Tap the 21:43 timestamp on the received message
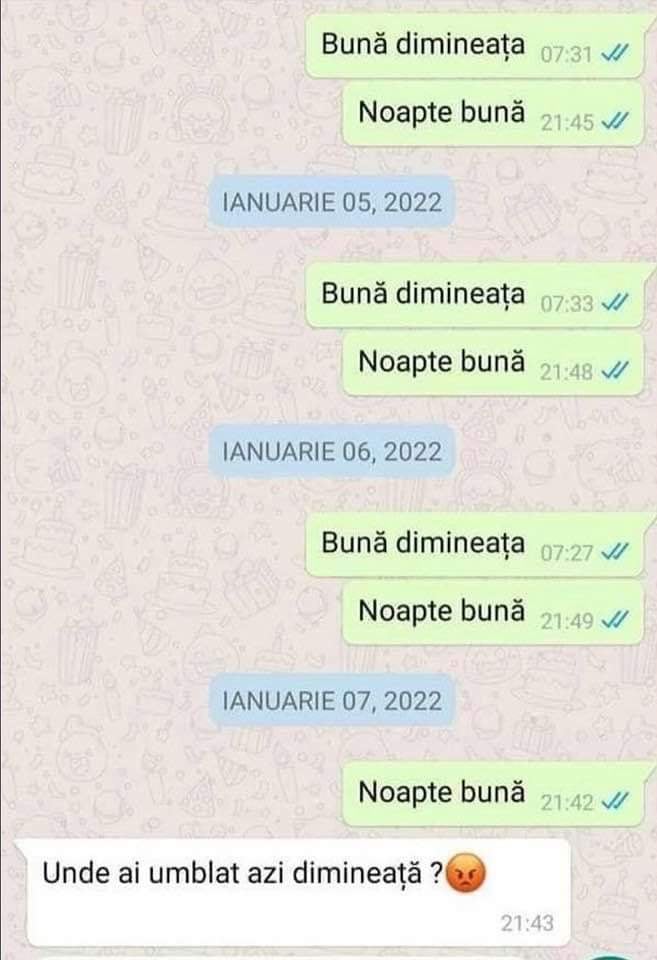 coord(527,923)
